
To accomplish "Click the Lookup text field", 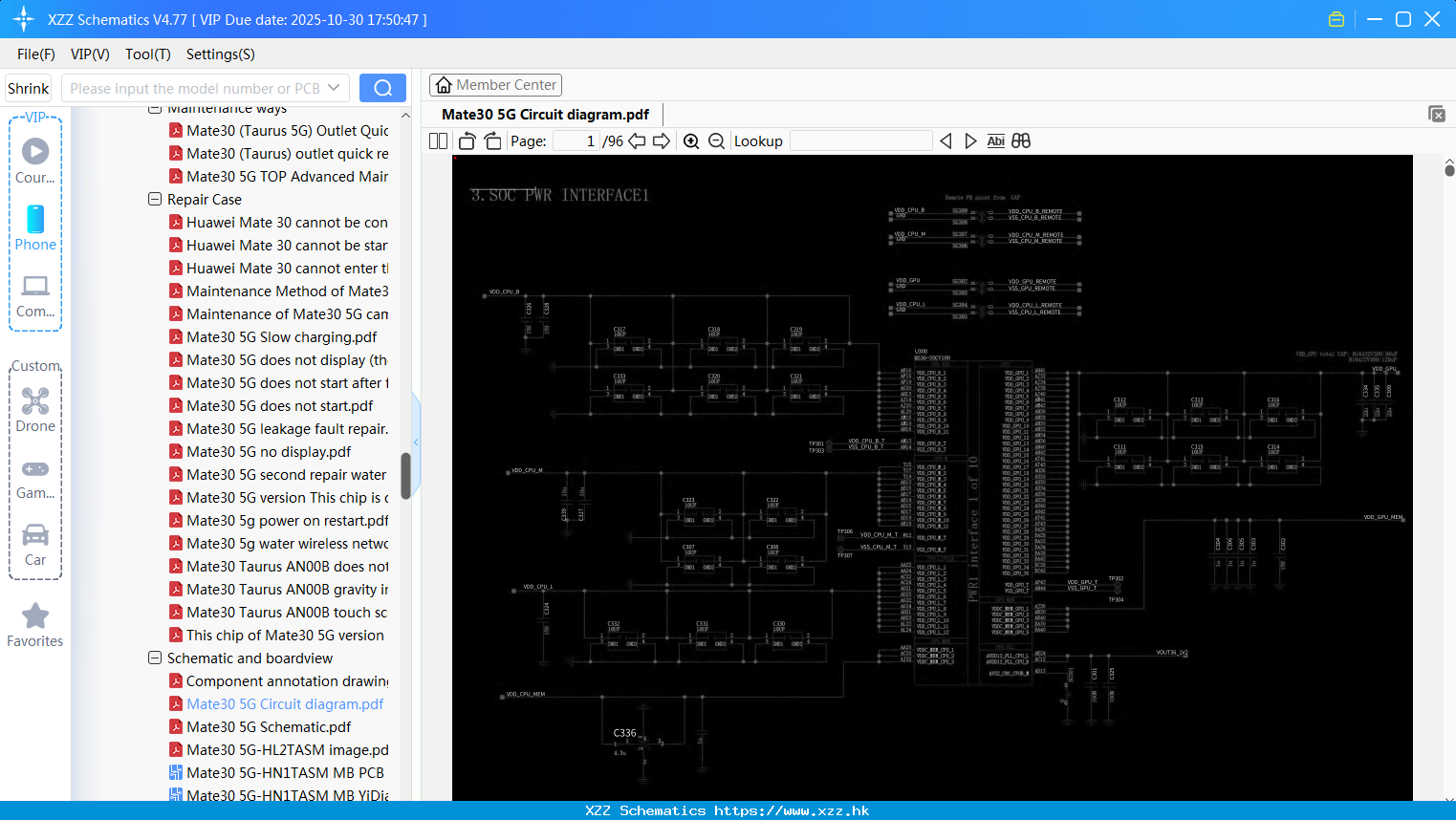I will point(860,140).
